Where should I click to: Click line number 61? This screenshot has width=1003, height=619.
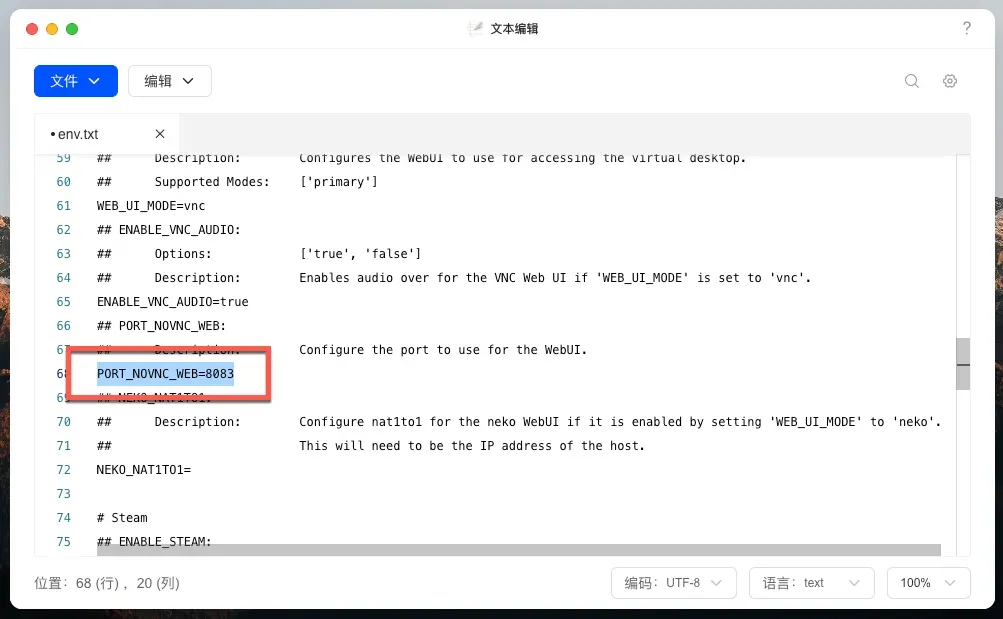pos(63,206)
